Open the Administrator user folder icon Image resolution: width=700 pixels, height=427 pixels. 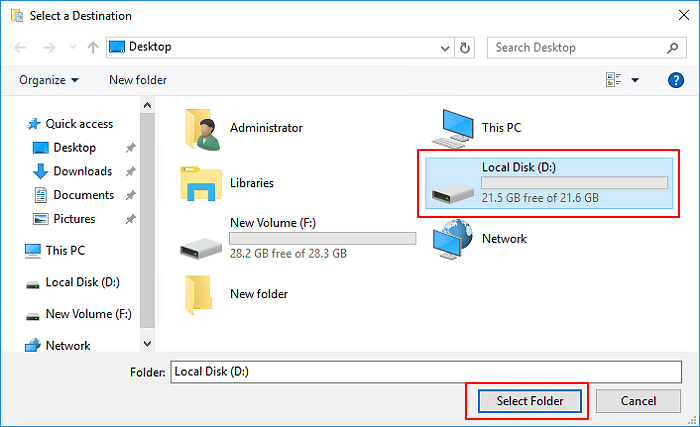[201, 127]
